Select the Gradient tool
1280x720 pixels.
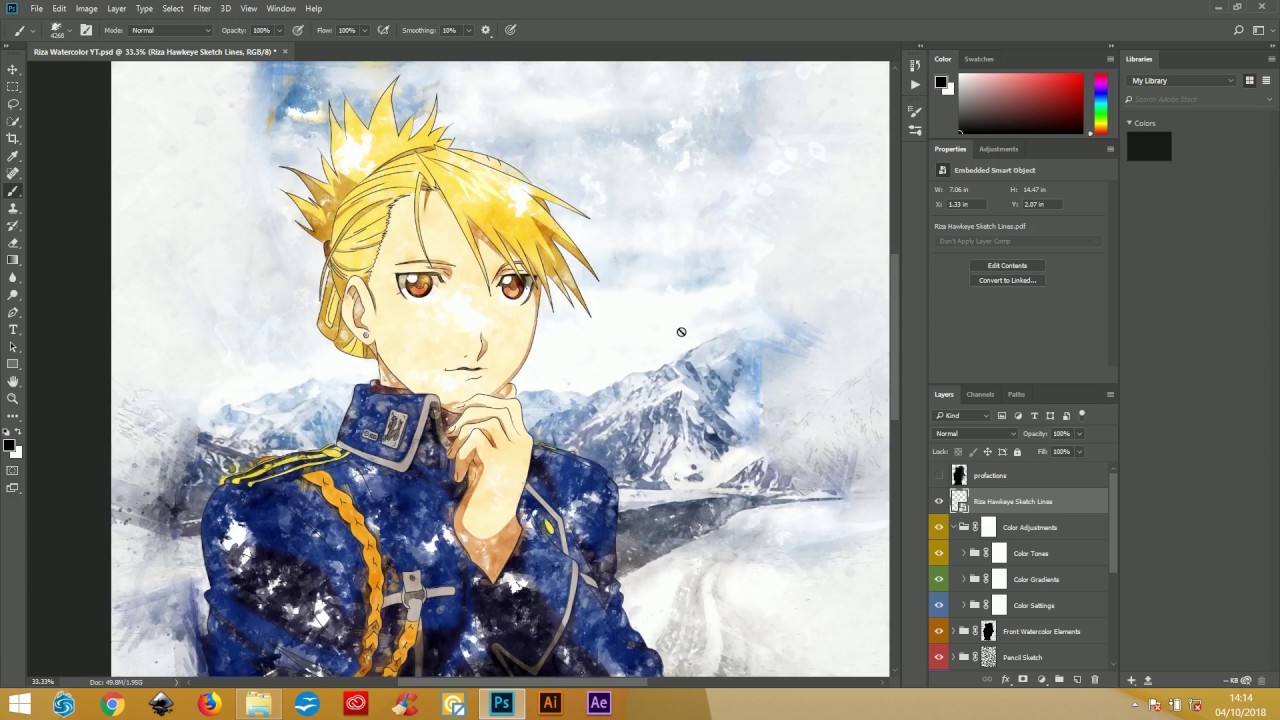pos(13,260)
